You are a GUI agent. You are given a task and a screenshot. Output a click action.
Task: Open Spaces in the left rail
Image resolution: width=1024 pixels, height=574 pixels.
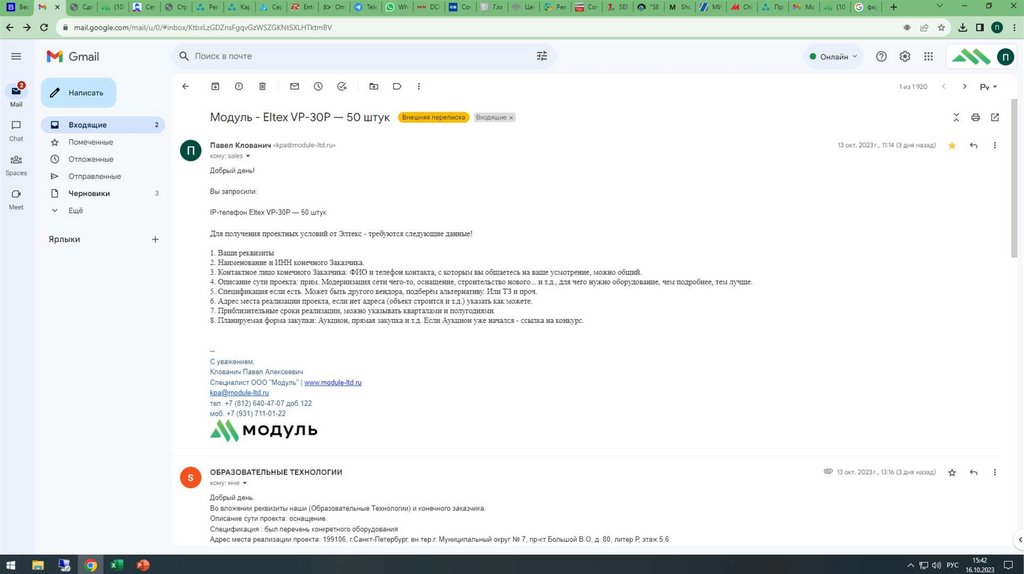(16, 165)
